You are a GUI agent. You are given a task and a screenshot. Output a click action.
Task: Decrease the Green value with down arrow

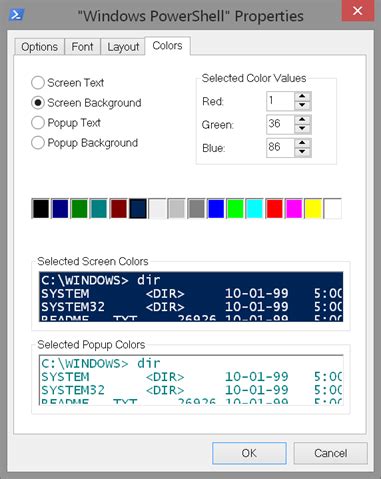[303, 129]
